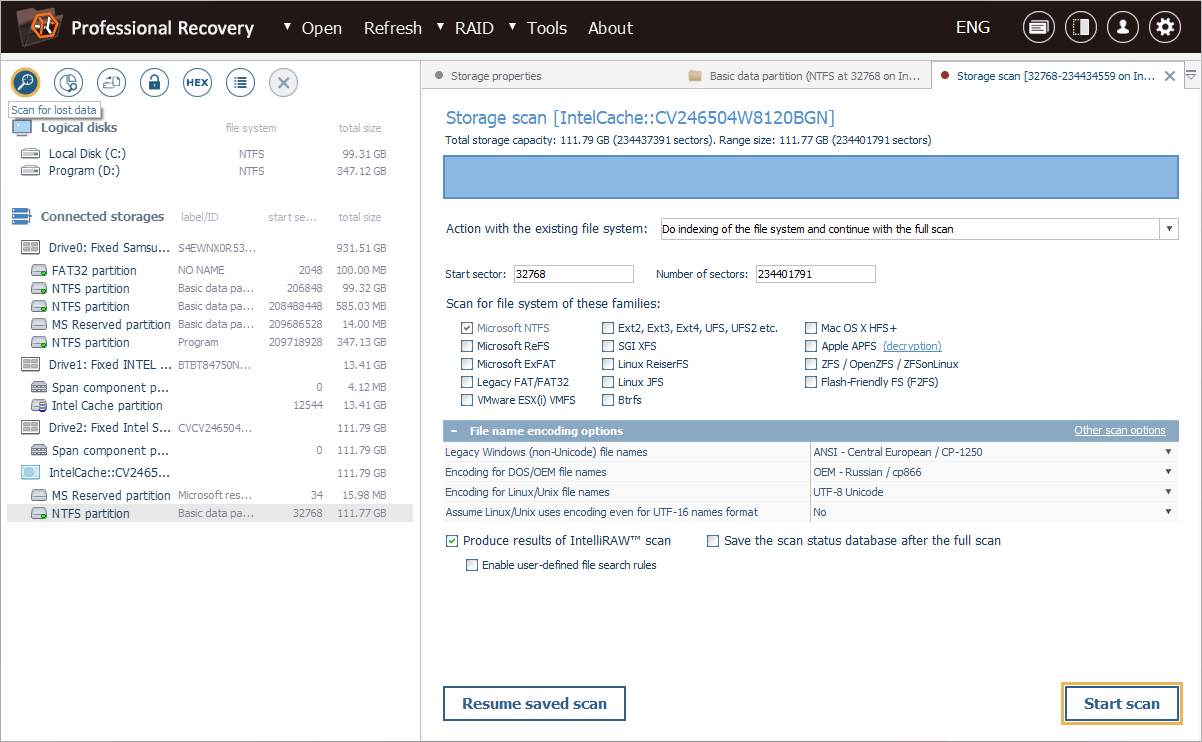Click the Resume saved scan button
This screenshot has width=1202, height=742.
534,704
